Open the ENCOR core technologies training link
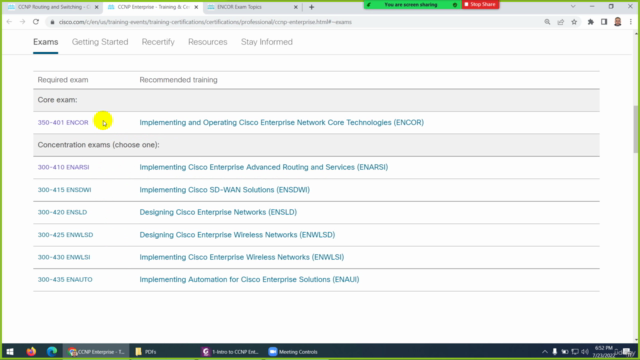640x360 pixels. tap(282, 122)
